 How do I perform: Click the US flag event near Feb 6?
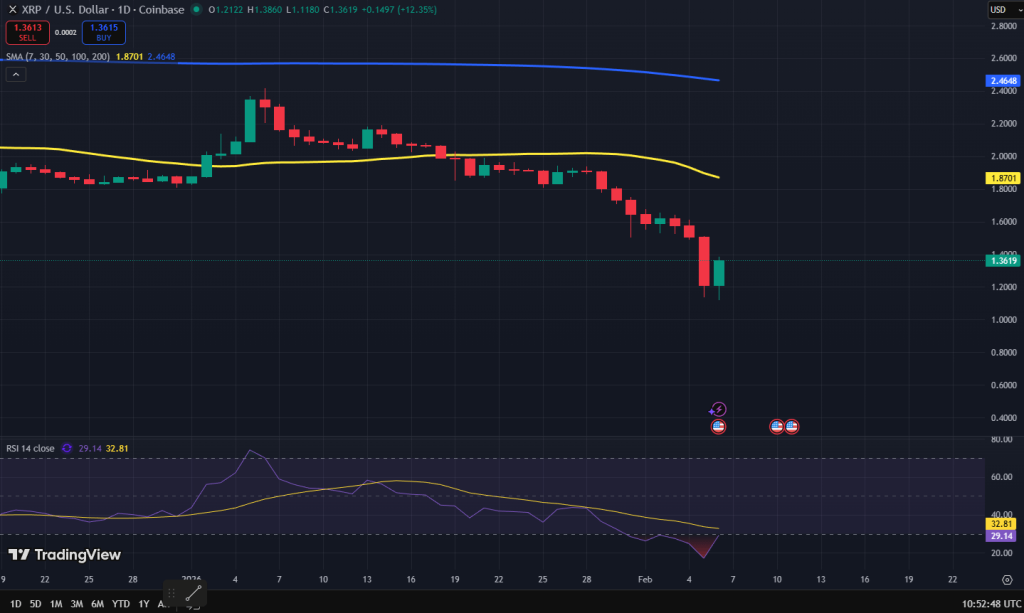point(718,427)
